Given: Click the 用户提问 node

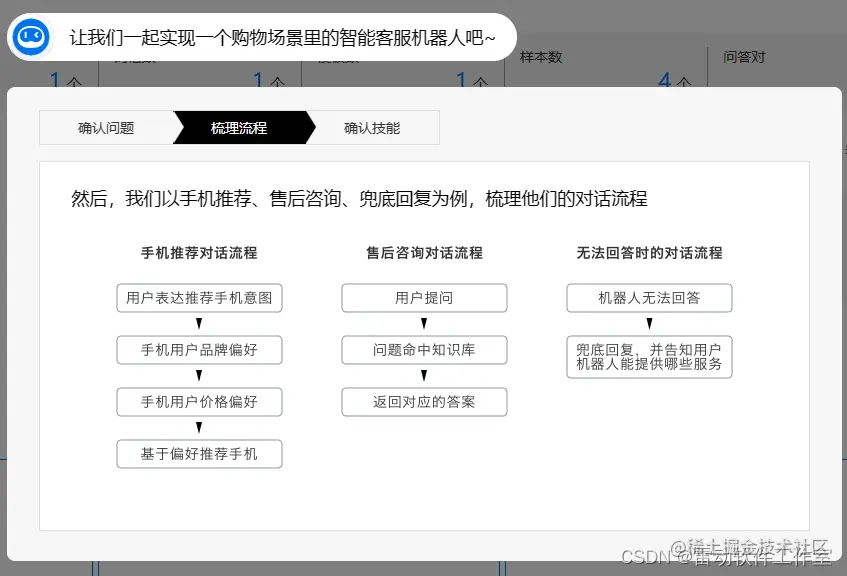Looking at the screenshot, I should (424, 298).
